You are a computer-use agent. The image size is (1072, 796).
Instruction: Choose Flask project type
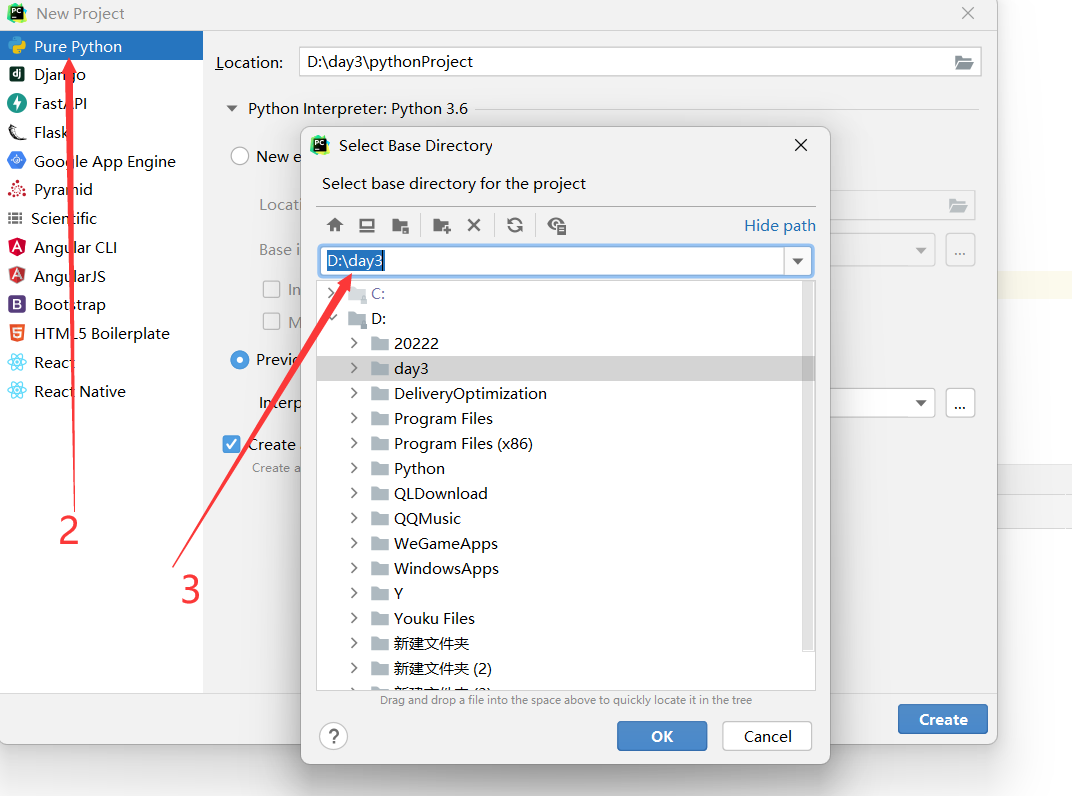click(101, 132)
